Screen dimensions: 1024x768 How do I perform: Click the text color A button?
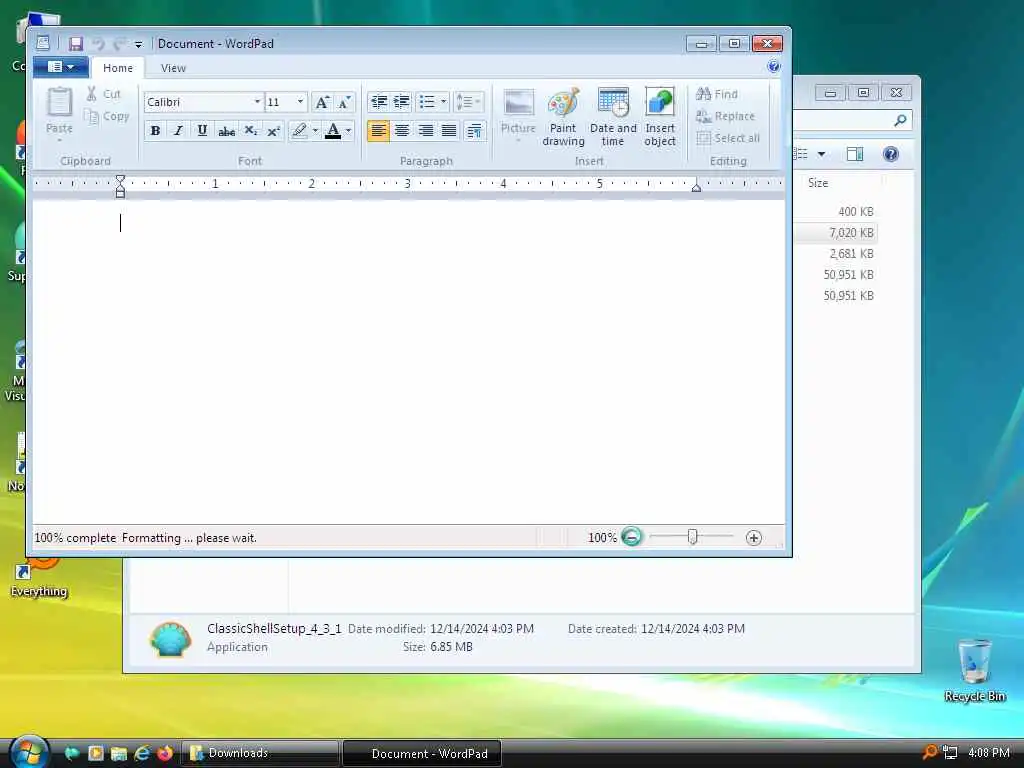coord(333,131)
